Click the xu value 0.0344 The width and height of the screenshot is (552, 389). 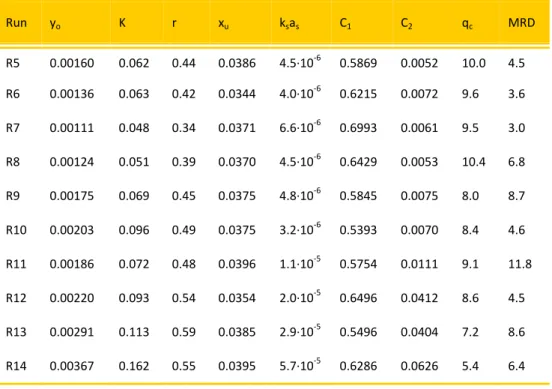(x=237, y=94)
